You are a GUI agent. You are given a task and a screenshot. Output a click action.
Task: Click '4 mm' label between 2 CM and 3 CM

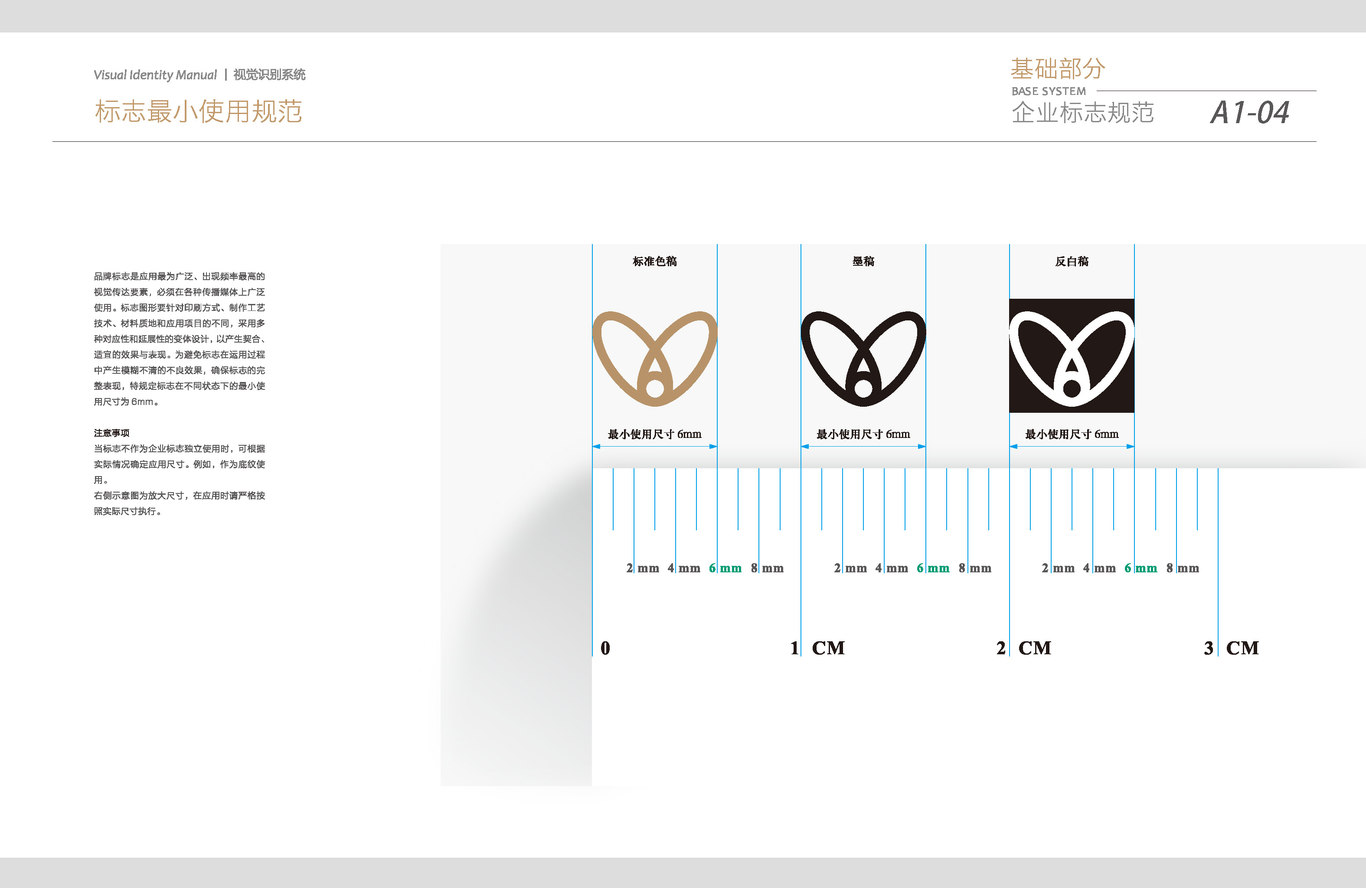1099,568
